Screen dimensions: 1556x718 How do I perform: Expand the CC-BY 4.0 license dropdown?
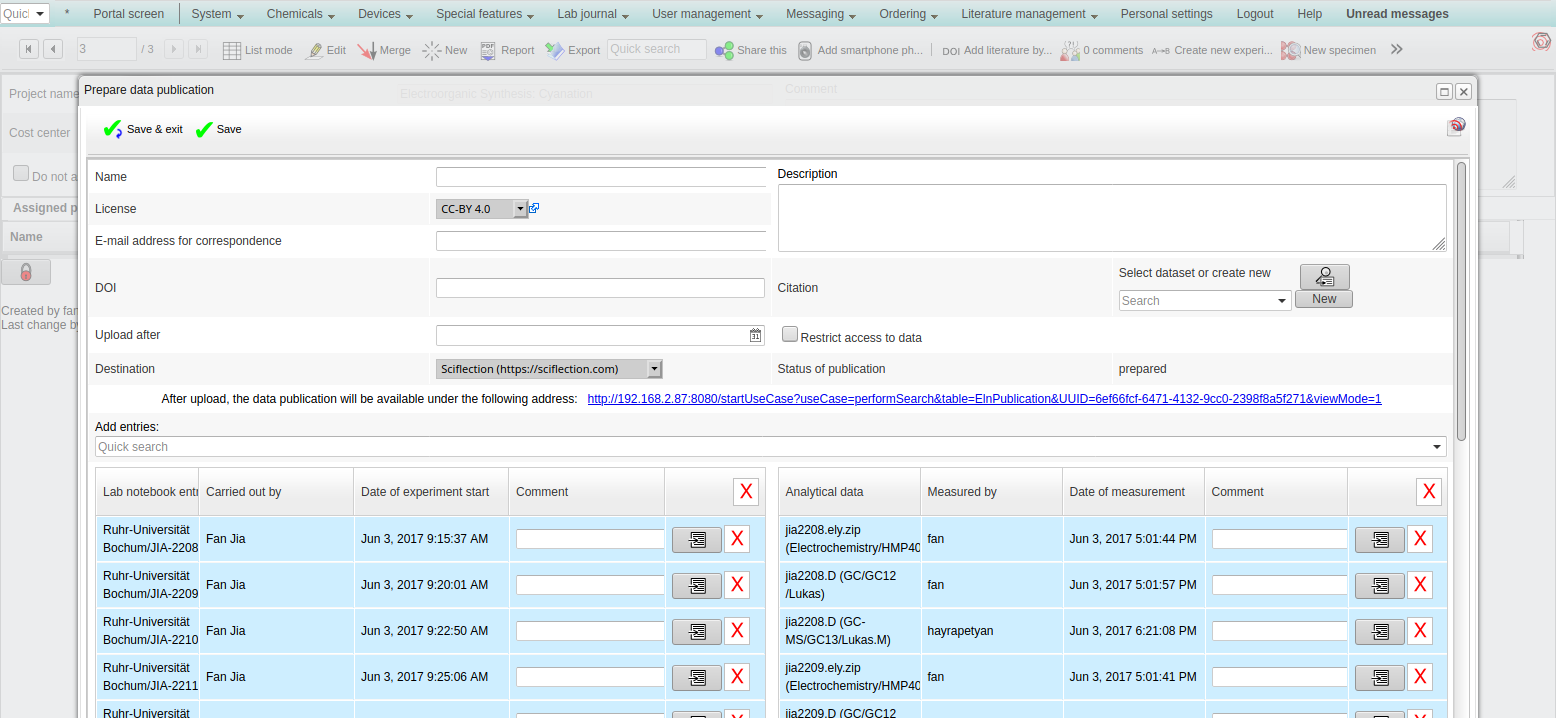[520, 209]
